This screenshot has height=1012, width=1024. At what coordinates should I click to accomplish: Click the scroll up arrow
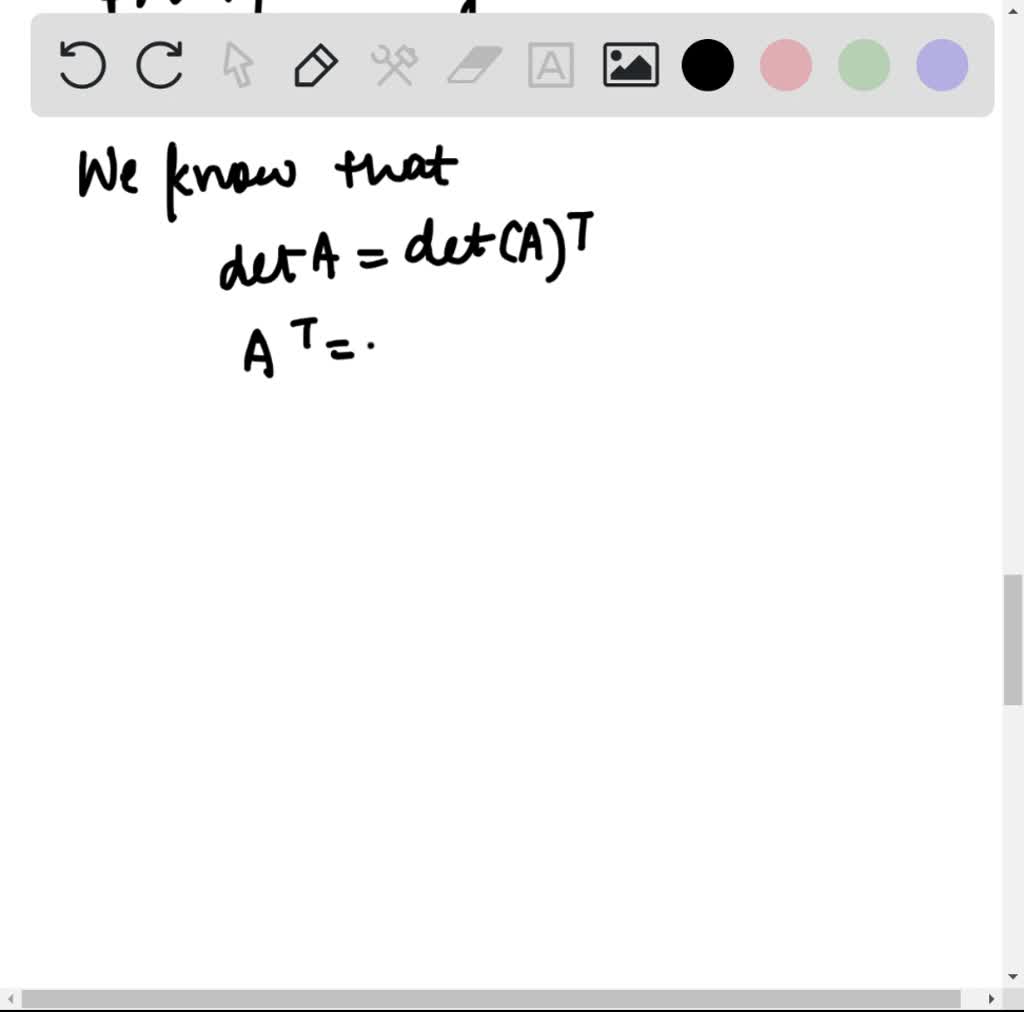click(1013, 10)
